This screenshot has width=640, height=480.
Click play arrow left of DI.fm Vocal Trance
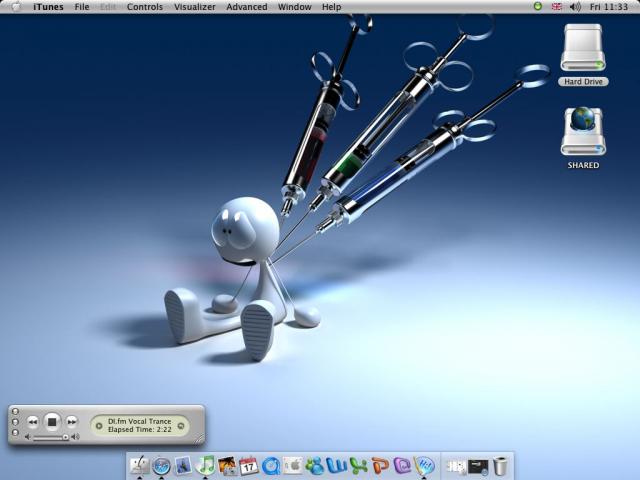(99, 426)
